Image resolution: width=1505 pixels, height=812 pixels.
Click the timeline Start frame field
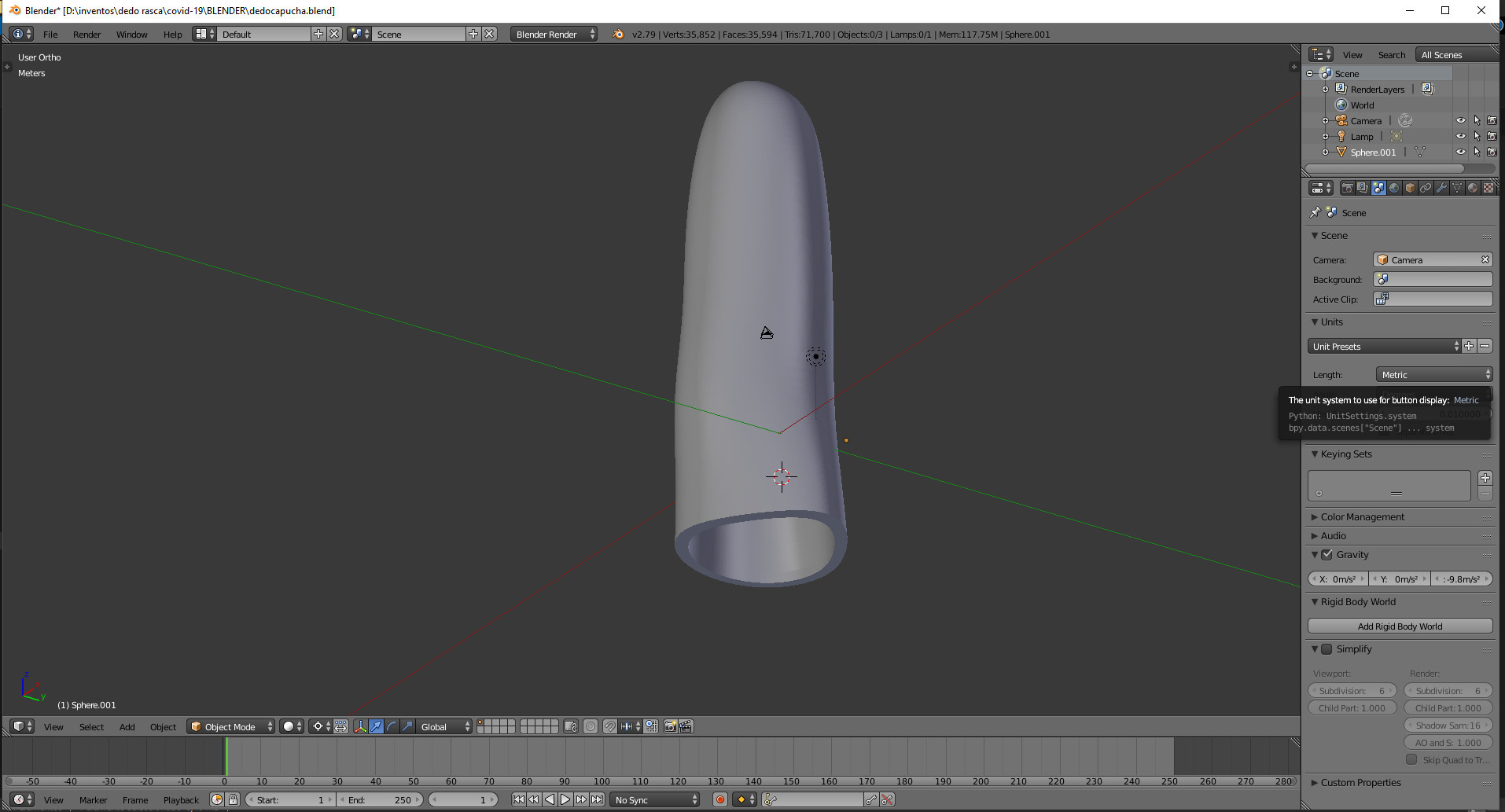(290, 799)
